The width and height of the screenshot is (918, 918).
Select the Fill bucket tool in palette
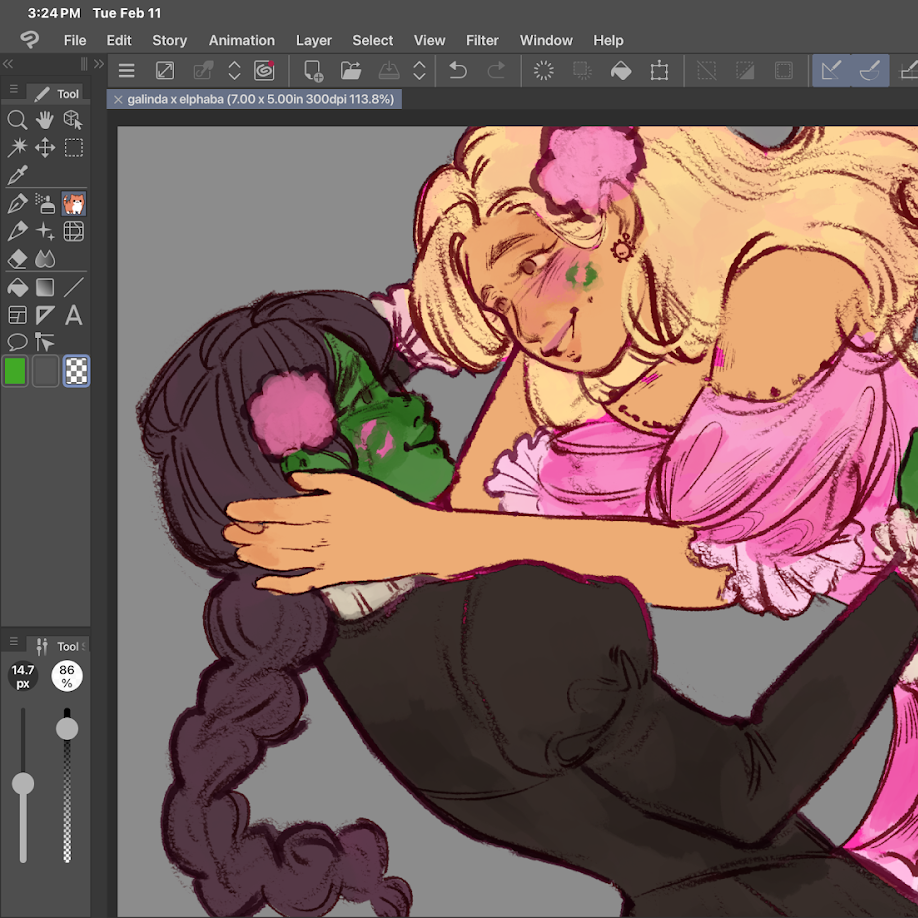(17, 287)
